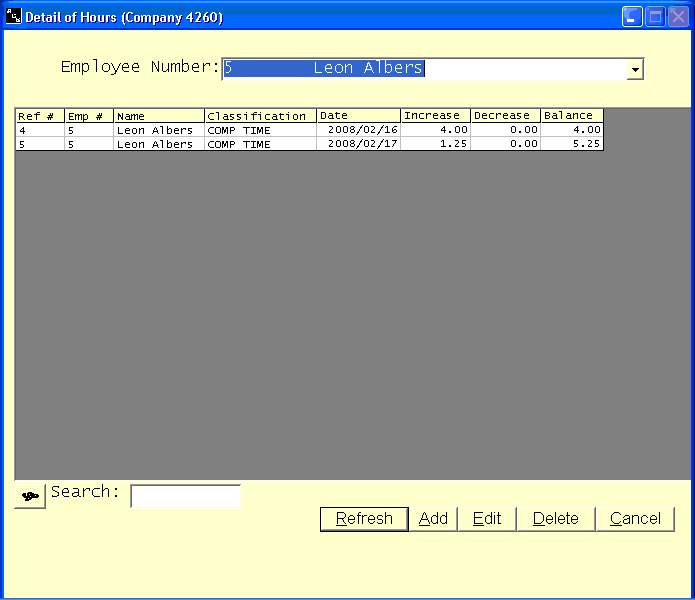The height and width of the screenshot is (600, 695).
Task: Select the row dated 2008/02/16
Action: click(357, 130)
